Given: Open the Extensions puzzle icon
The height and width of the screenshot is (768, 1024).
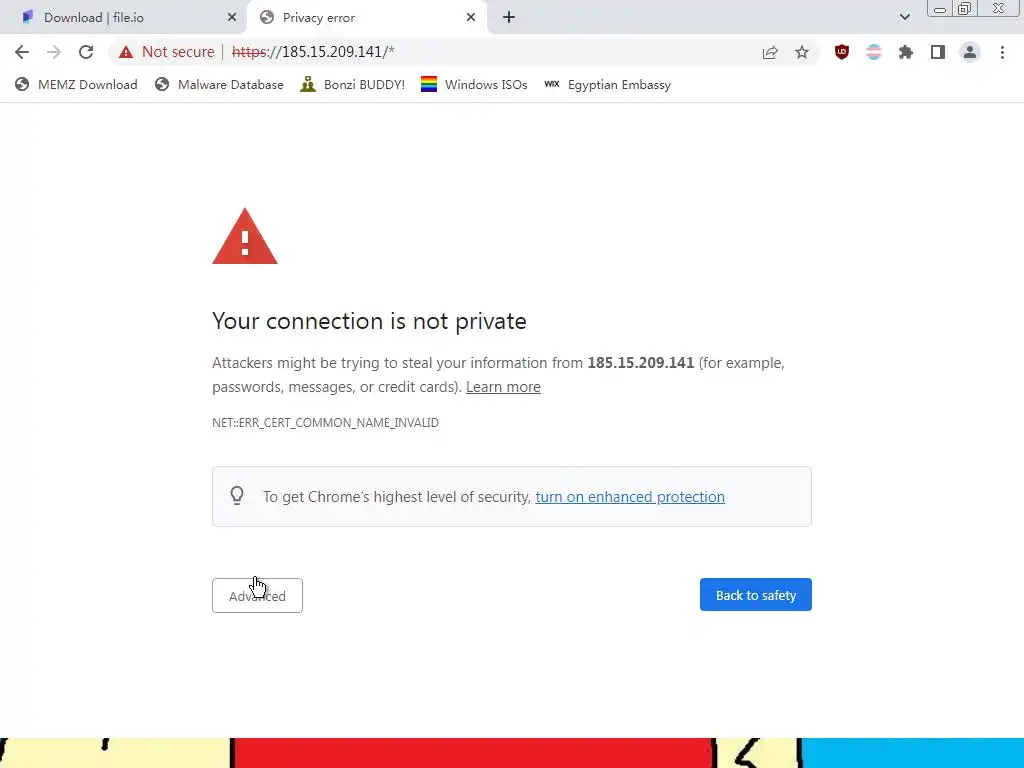Looking at the screenshot, I should pyautogui.click(x=906, y=52).
